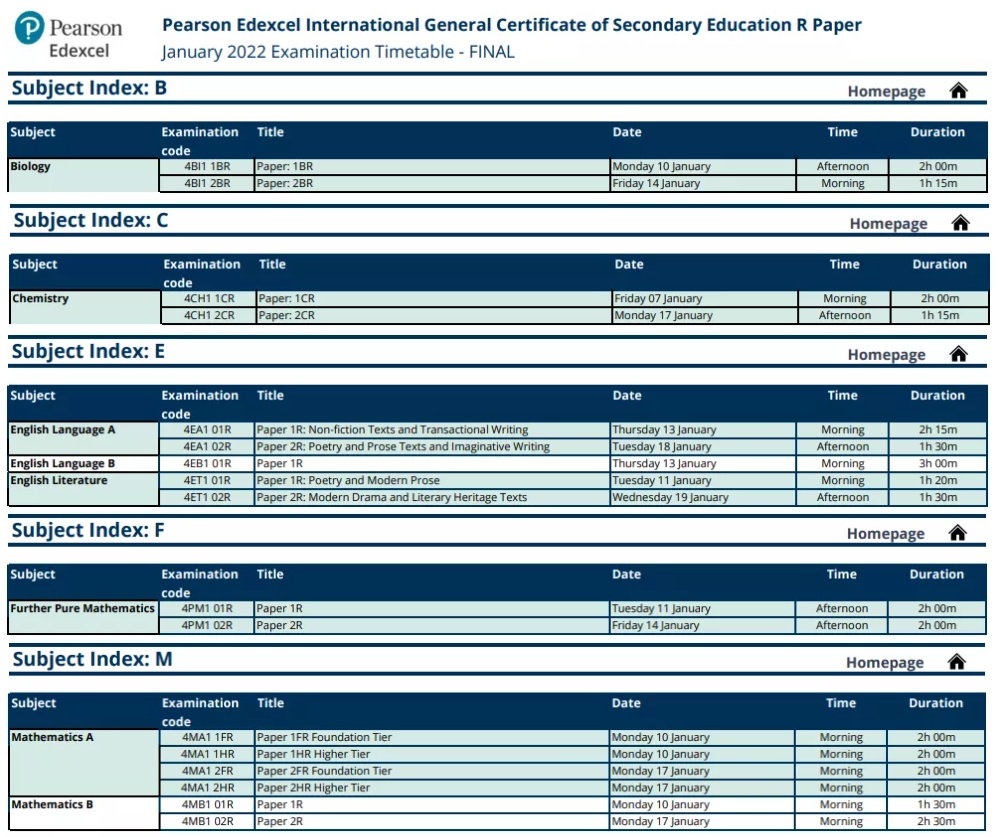This screenshot has height=837, width=998.
Task: Click the date 'Friday 07 January'
Action: [x=658, y=299]
